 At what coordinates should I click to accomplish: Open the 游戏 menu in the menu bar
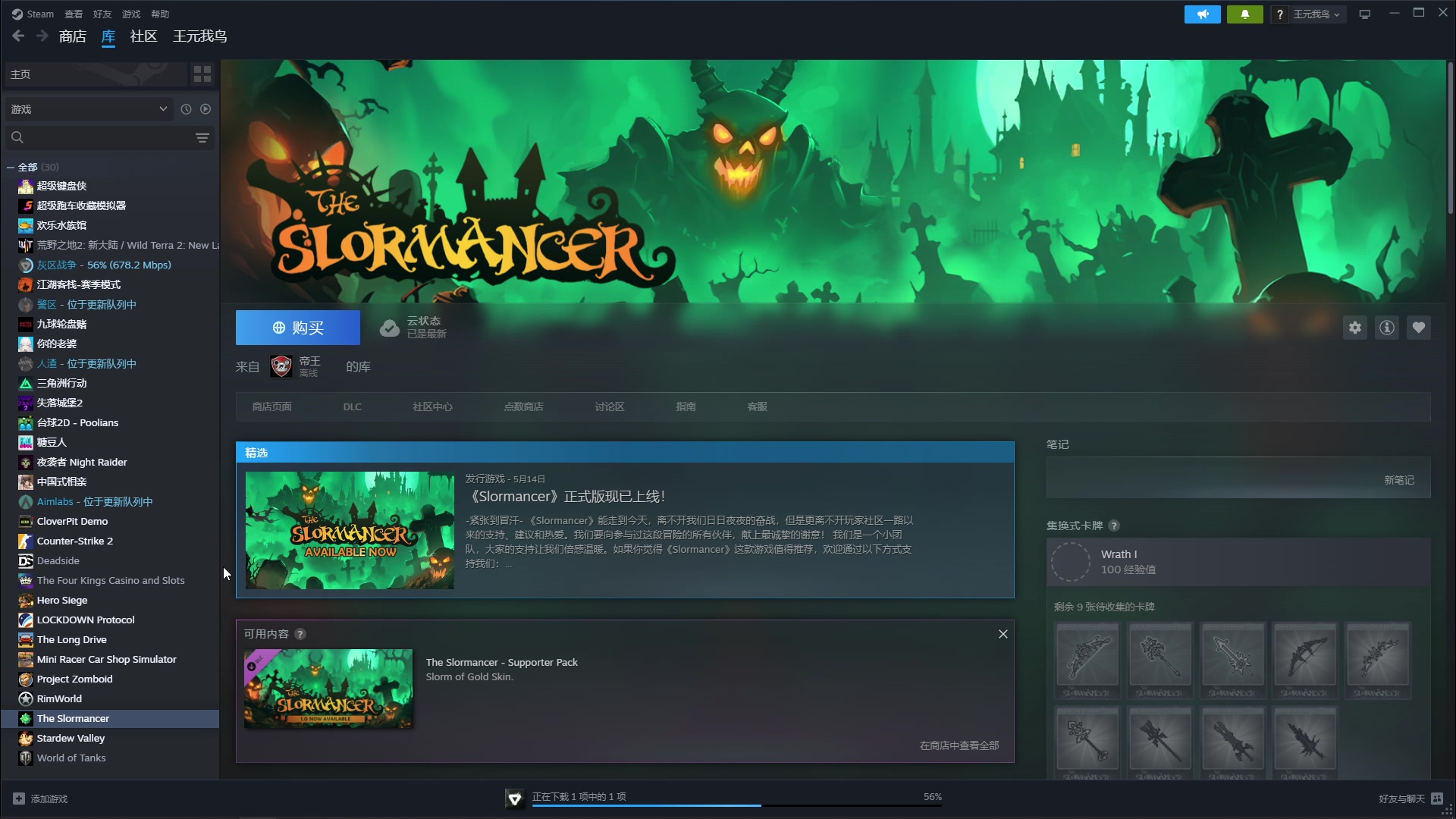click(x=131, y=14)
